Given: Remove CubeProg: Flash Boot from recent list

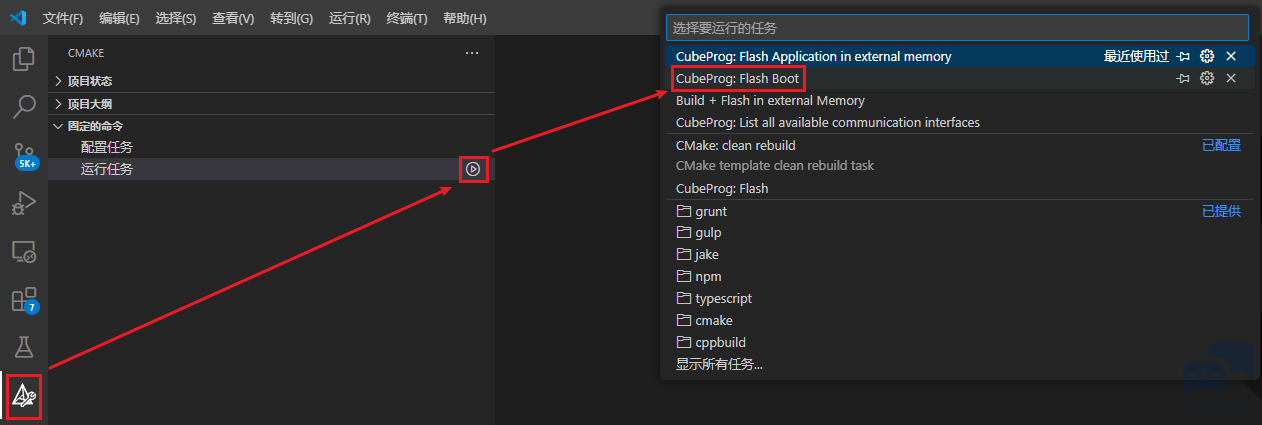Looking at the screenshot, I should tap(1231, 78).
